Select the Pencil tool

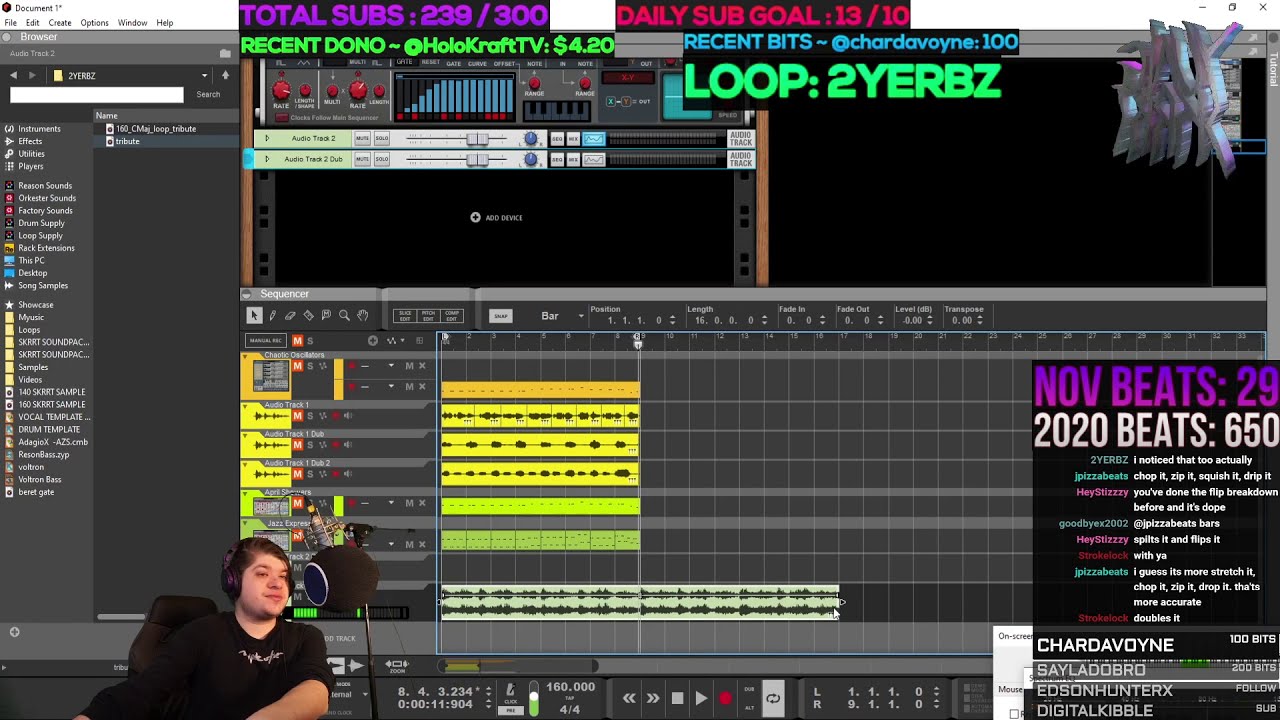[x=272, y=315]
